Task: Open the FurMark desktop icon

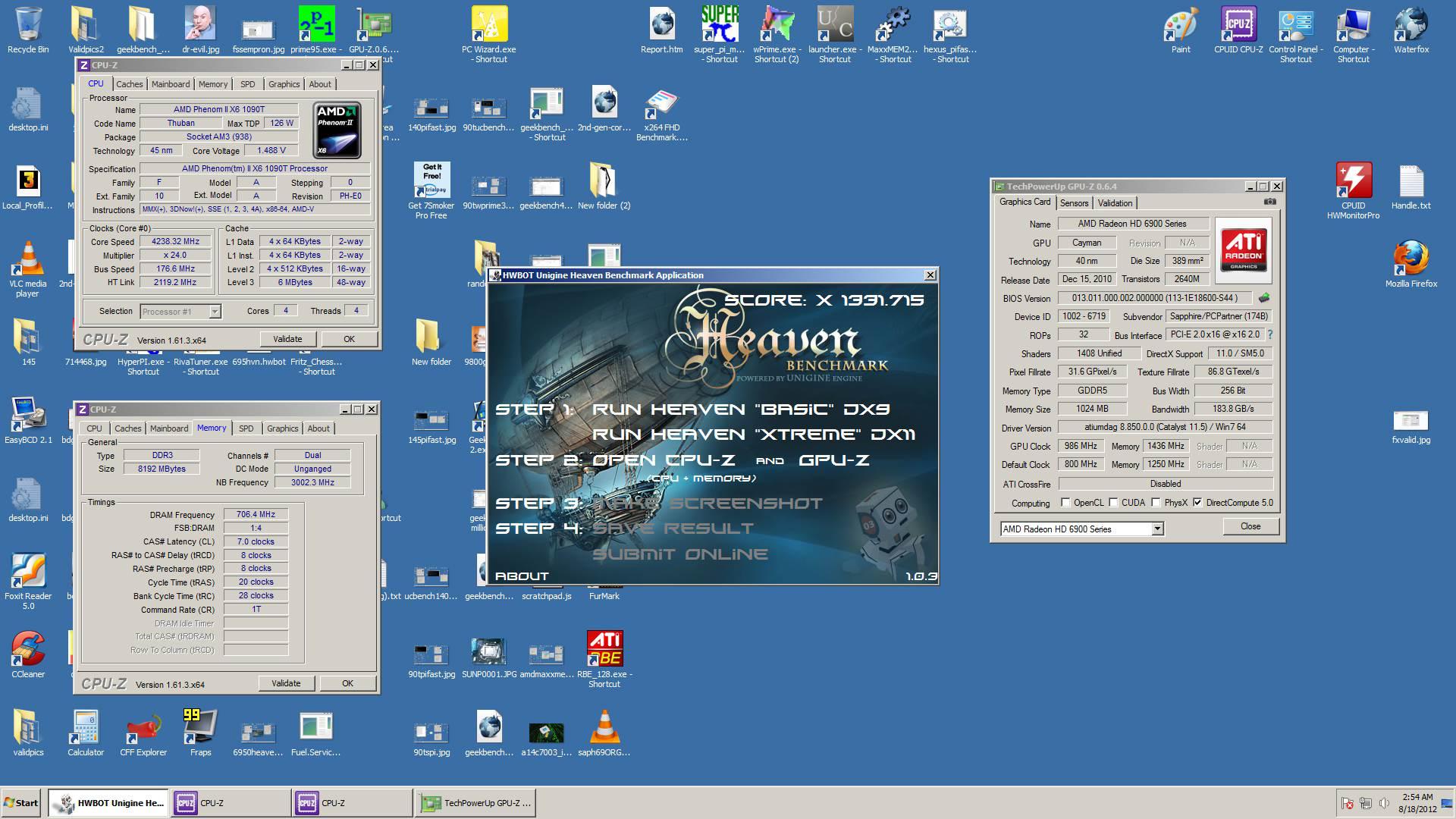Action: 604,596
